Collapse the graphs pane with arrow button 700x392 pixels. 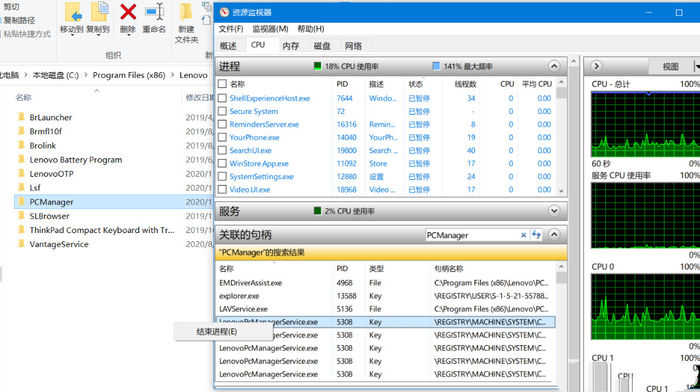596,67
